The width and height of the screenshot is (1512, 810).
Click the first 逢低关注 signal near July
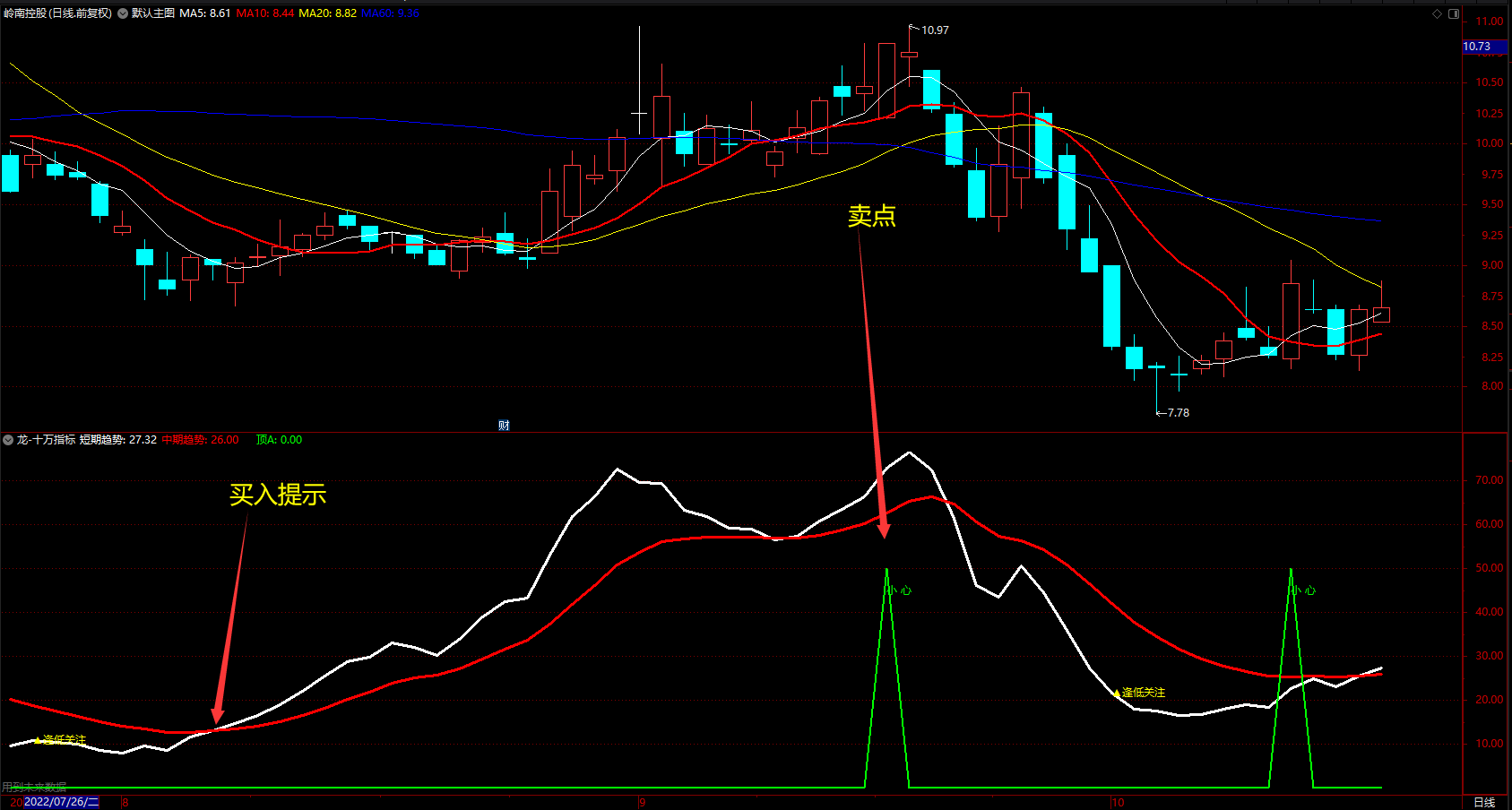[x=65, y=740]
